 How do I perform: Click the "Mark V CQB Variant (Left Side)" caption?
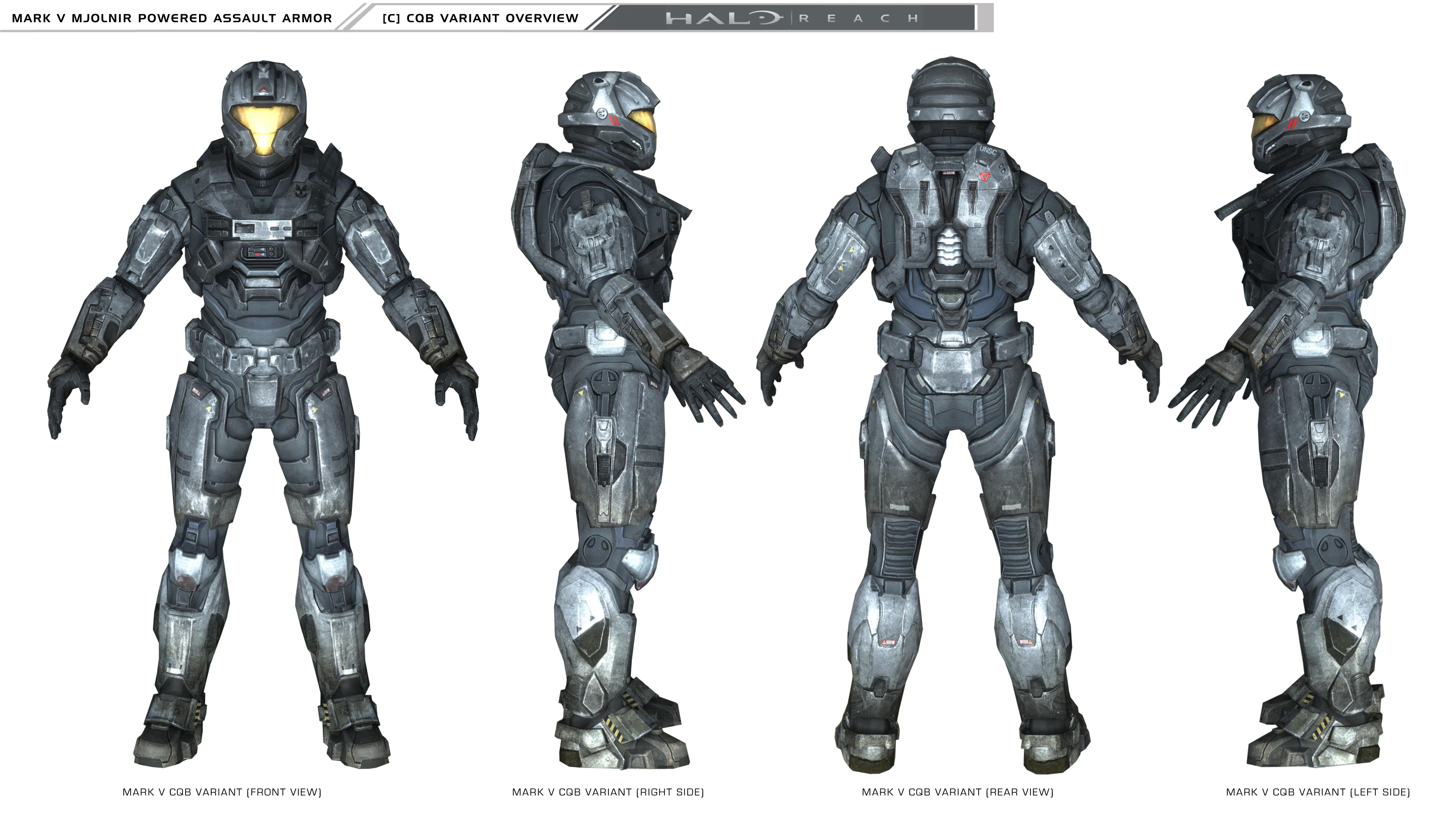coord(1317,792)
